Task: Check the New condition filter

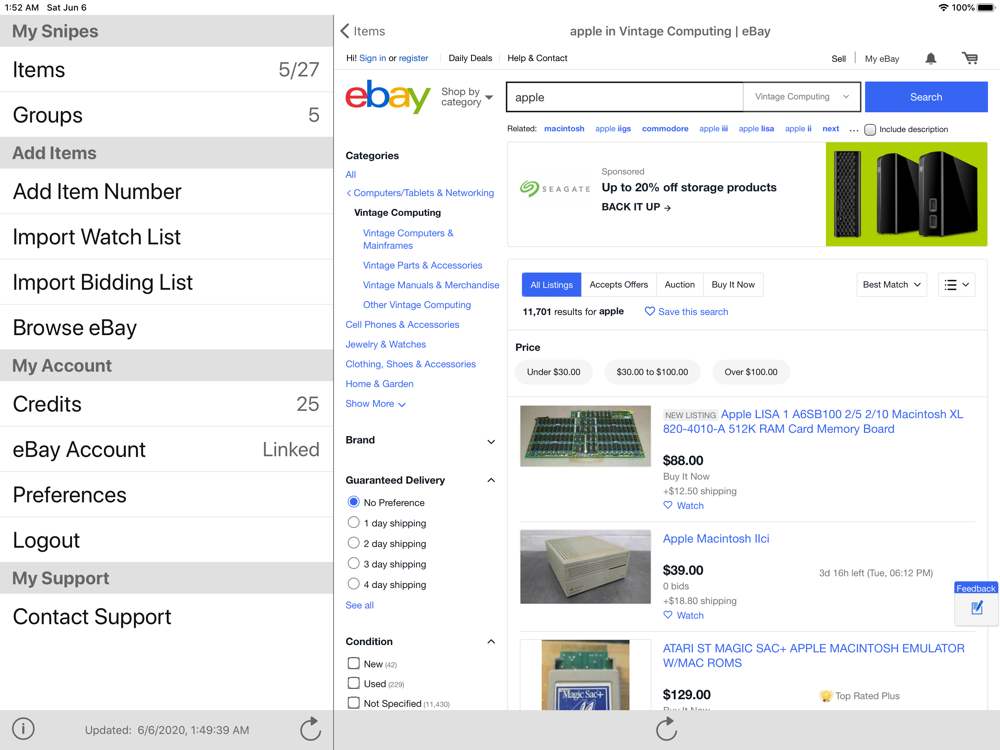Action: (x=353, y=663)
